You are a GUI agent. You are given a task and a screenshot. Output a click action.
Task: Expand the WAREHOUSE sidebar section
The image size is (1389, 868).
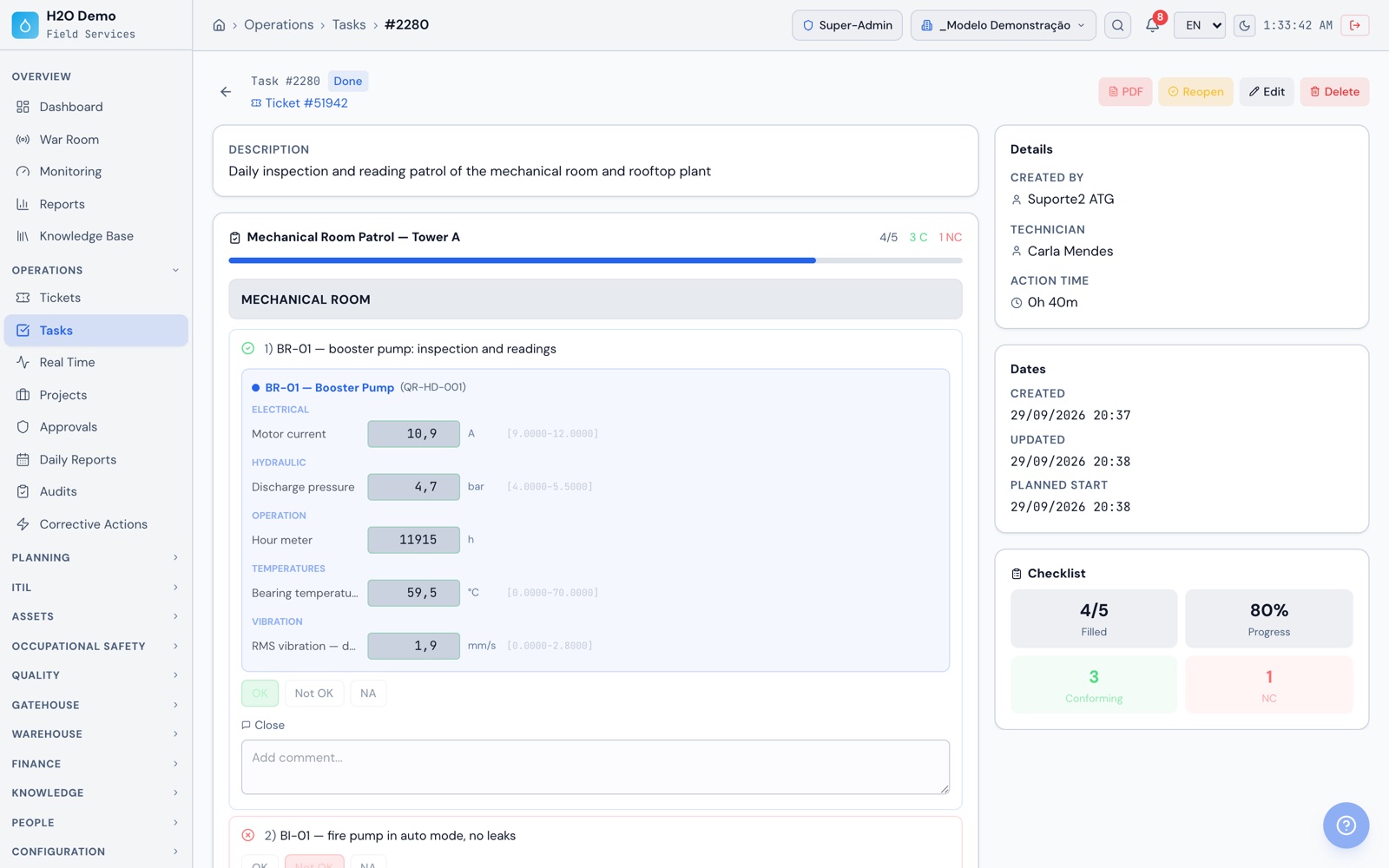95,733
